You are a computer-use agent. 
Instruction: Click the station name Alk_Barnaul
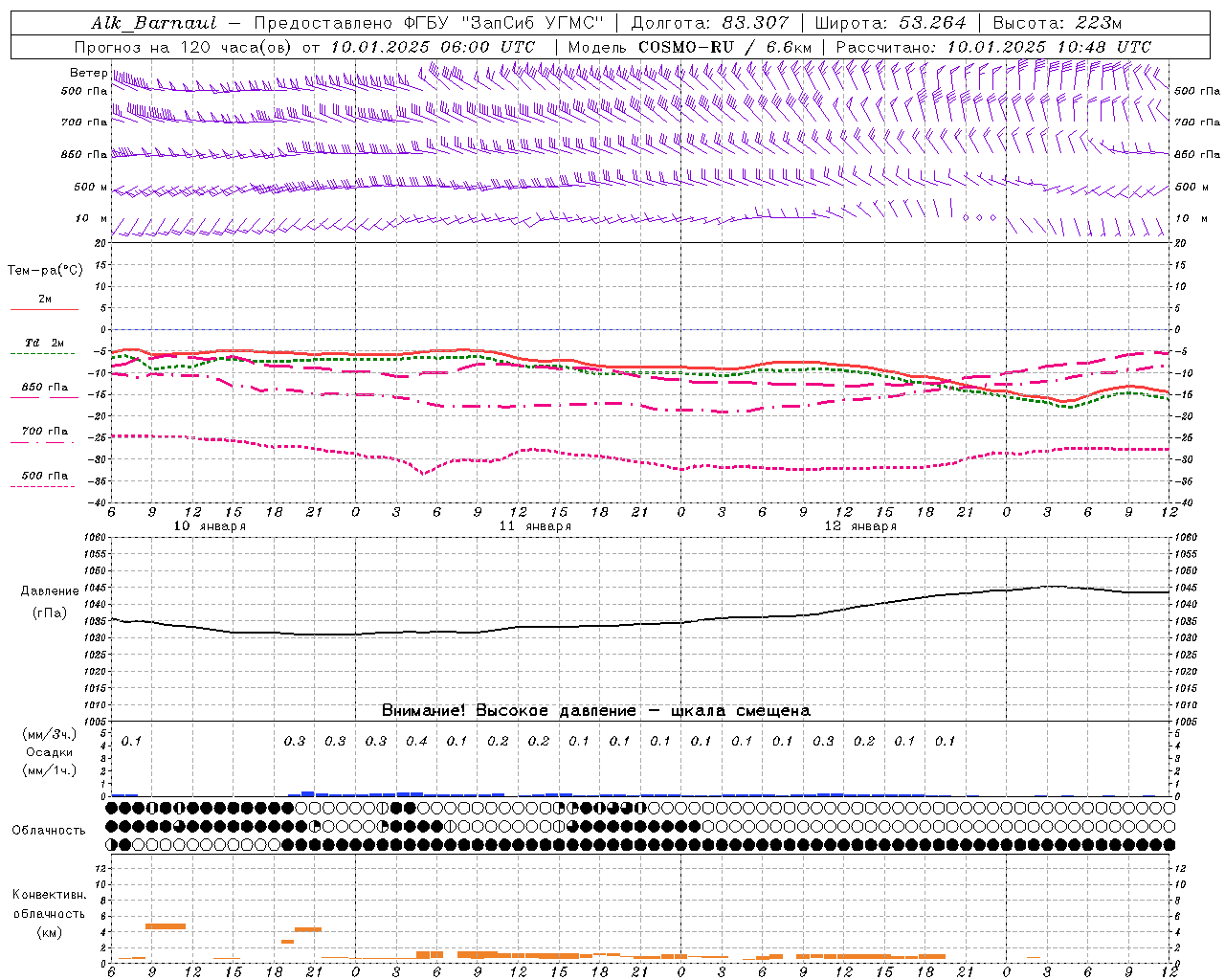[x=154, y=23]
